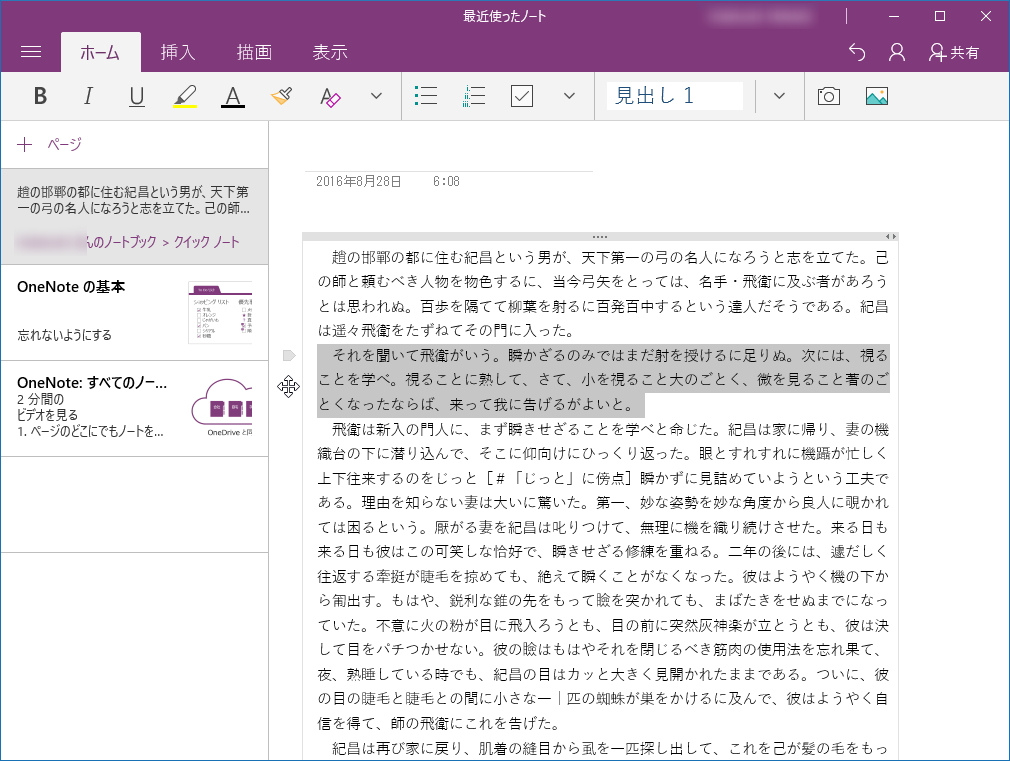Add a To Do checkbox tag
The image size is (1010, 761).
click(521, 95)
